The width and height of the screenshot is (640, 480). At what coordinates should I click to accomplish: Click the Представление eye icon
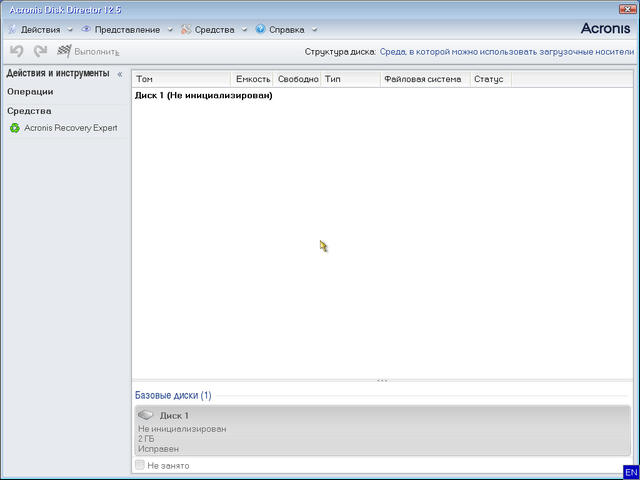tap(86, 30)
